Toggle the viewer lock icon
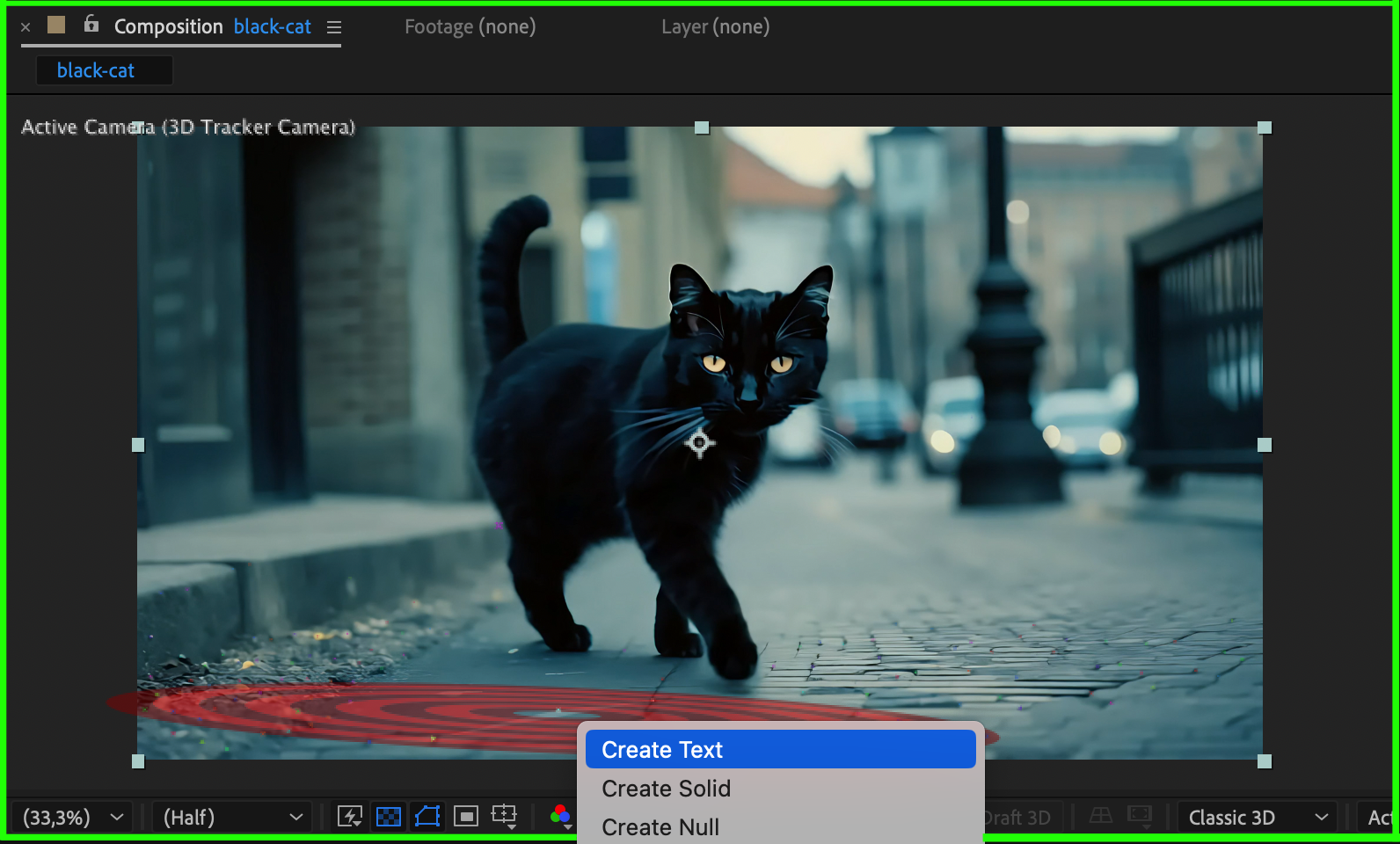Viewport: 1400px width, 844px height. (x=91, y=24)
